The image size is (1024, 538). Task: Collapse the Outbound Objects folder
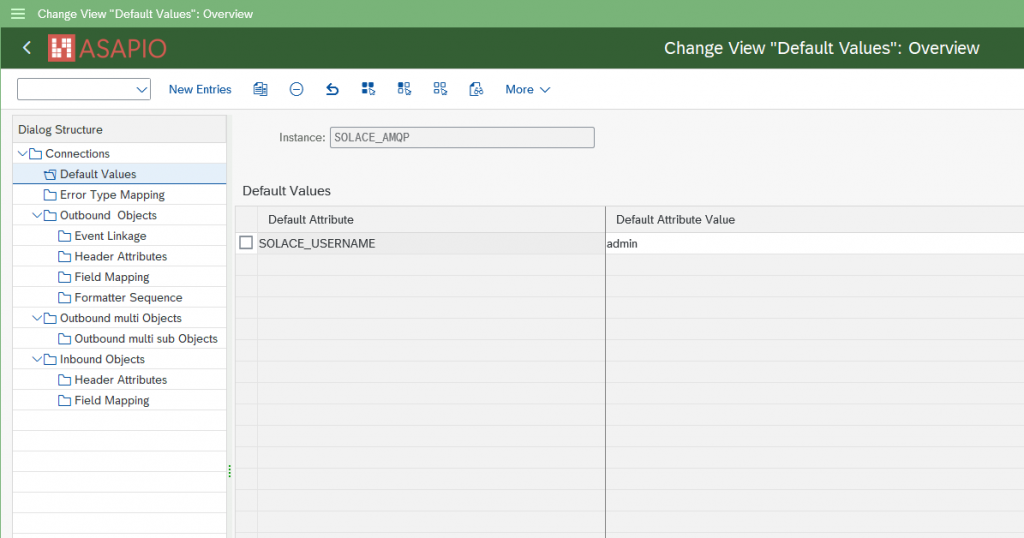(37, 216)
